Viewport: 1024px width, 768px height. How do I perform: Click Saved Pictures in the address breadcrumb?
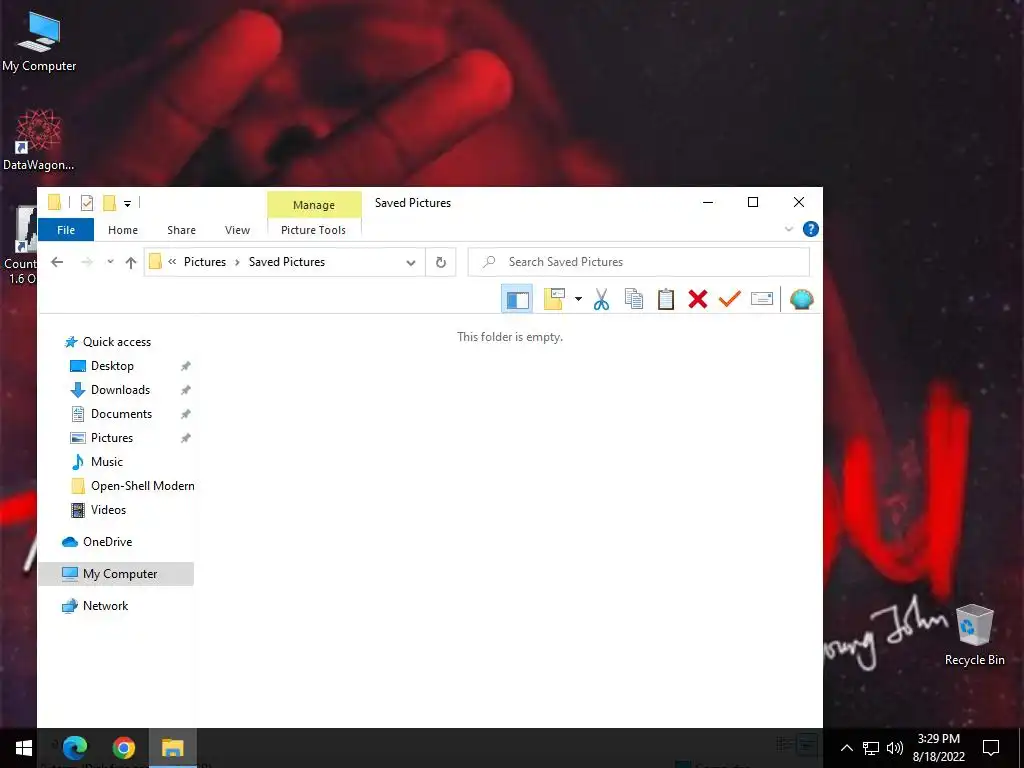click(x=287, y=262)
